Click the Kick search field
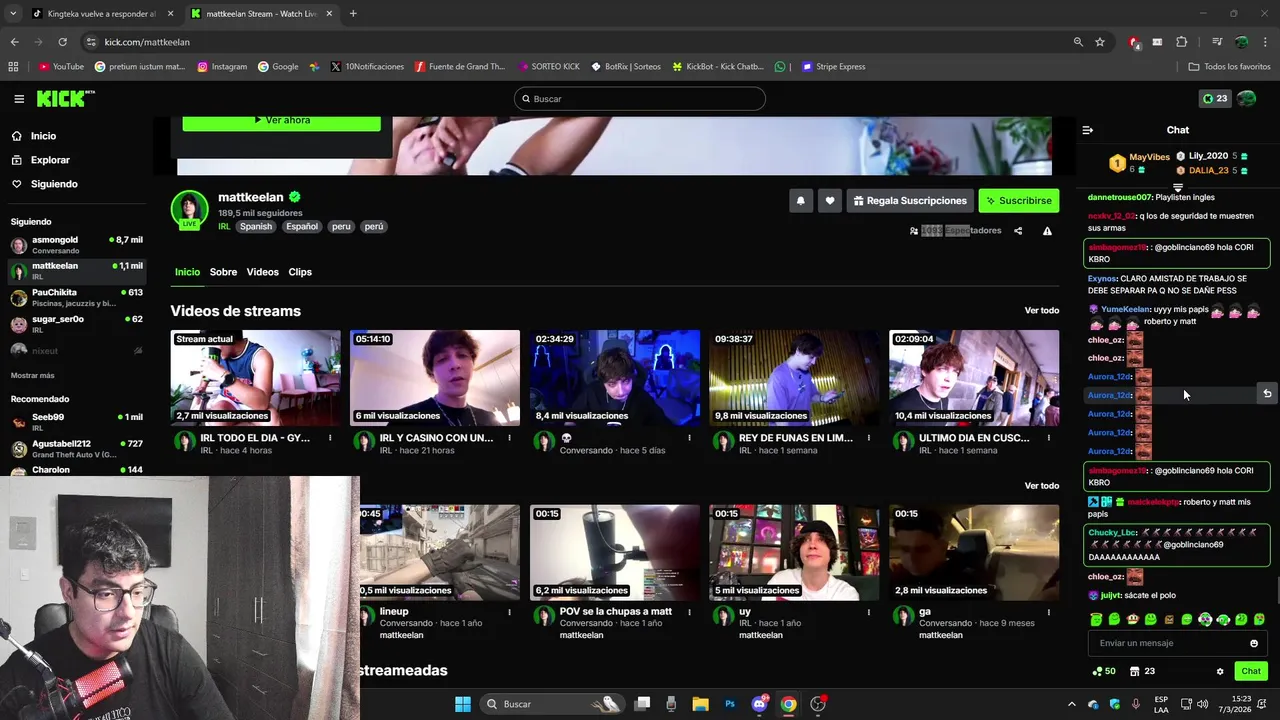This screenshot has width=1280, height=720. click(x=640, y=99)
